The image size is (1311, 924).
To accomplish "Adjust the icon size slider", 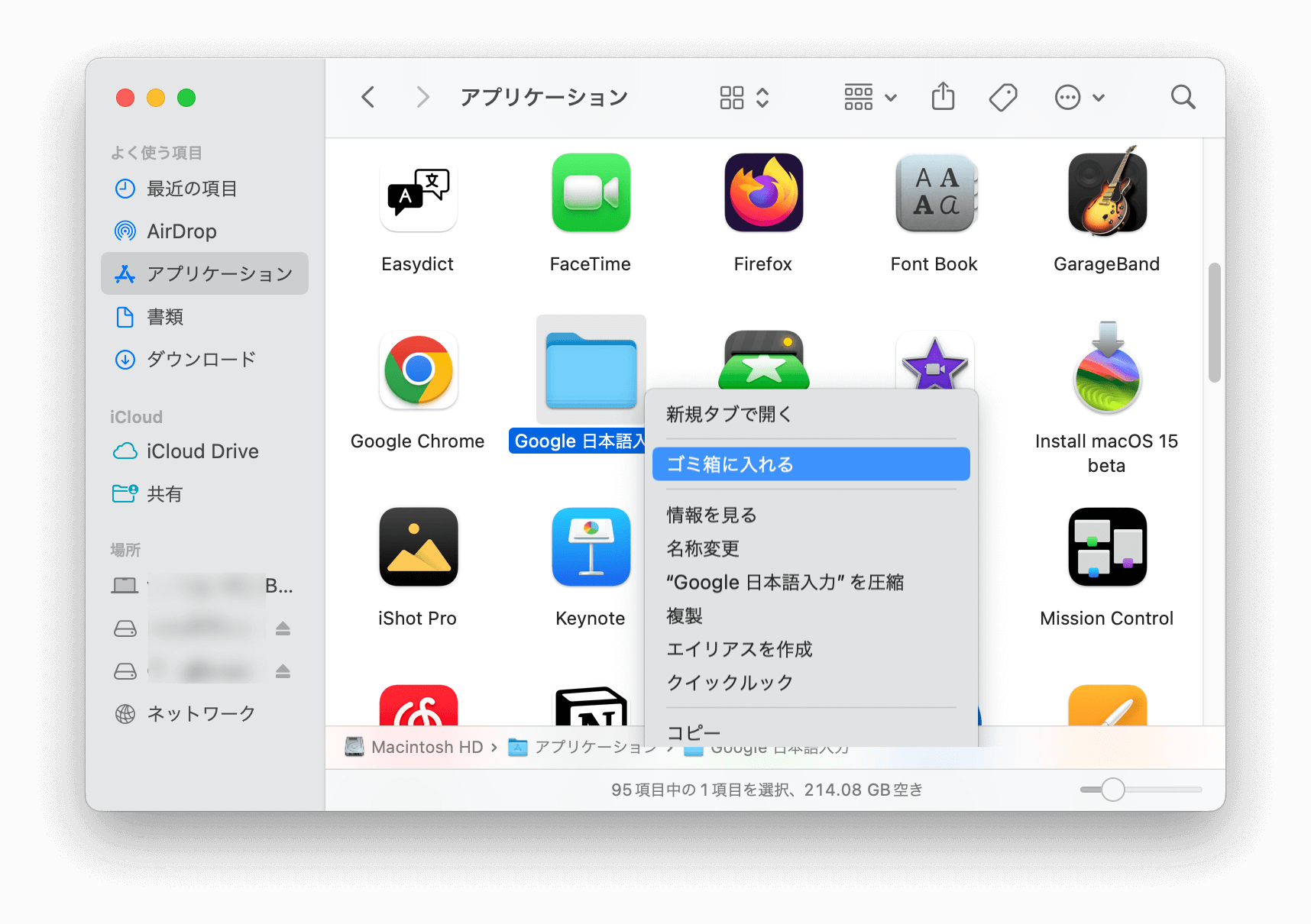I will (1113, 790).
